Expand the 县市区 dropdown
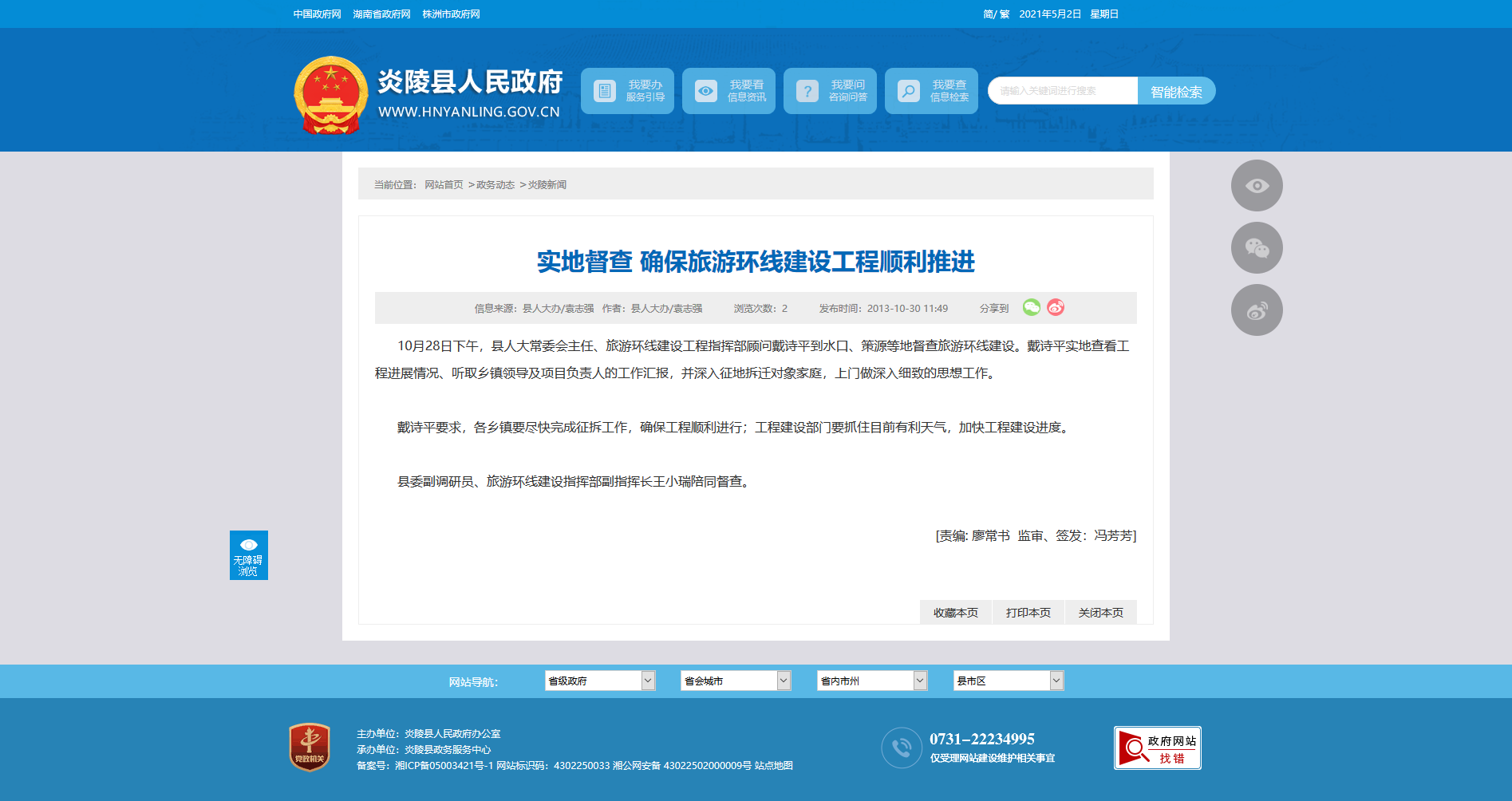Image resolution: width=1512 pixels, height=801 pixels. click(x=1008, y=681)
